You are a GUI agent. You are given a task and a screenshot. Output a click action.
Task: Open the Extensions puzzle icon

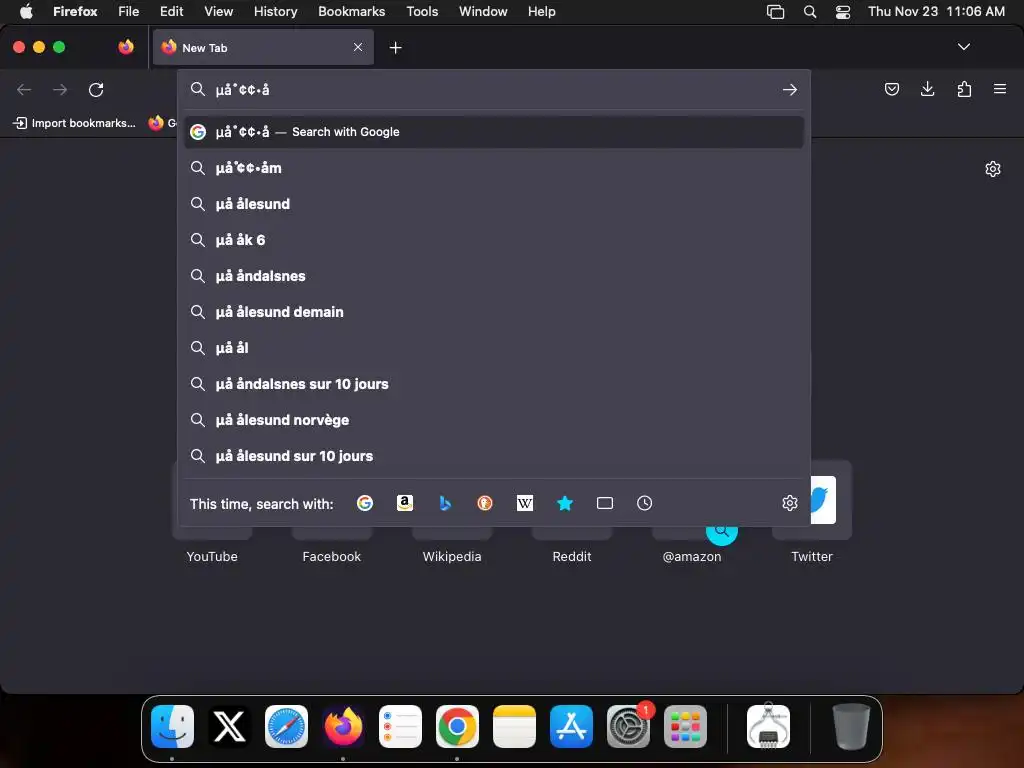(x=964, y=89)
